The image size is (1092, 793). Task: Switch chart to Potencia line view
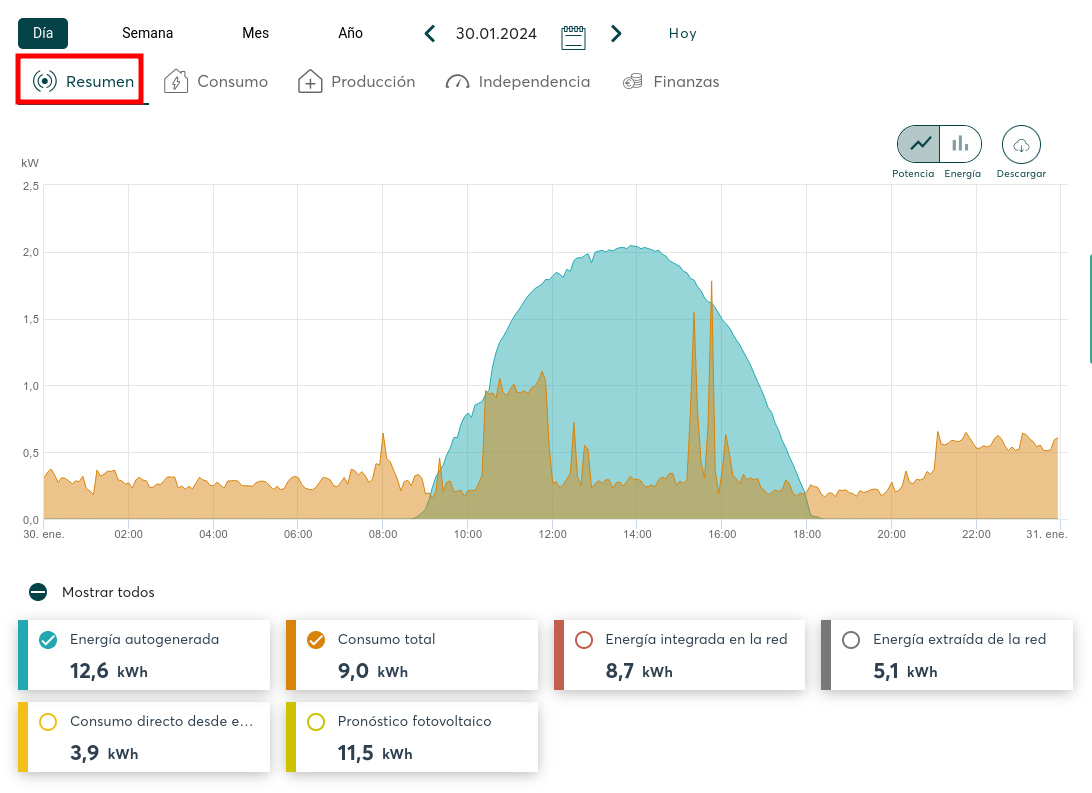coord(918,144)
